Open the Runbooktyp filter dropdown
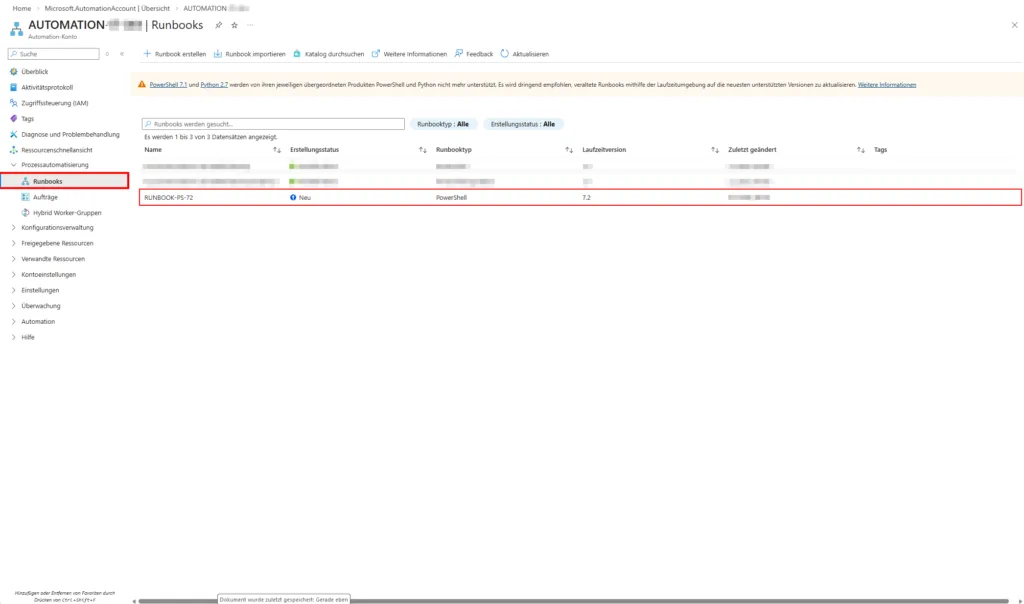This screenshot has height=604, width=1024. pyautogui.click(x=442, y=124)
